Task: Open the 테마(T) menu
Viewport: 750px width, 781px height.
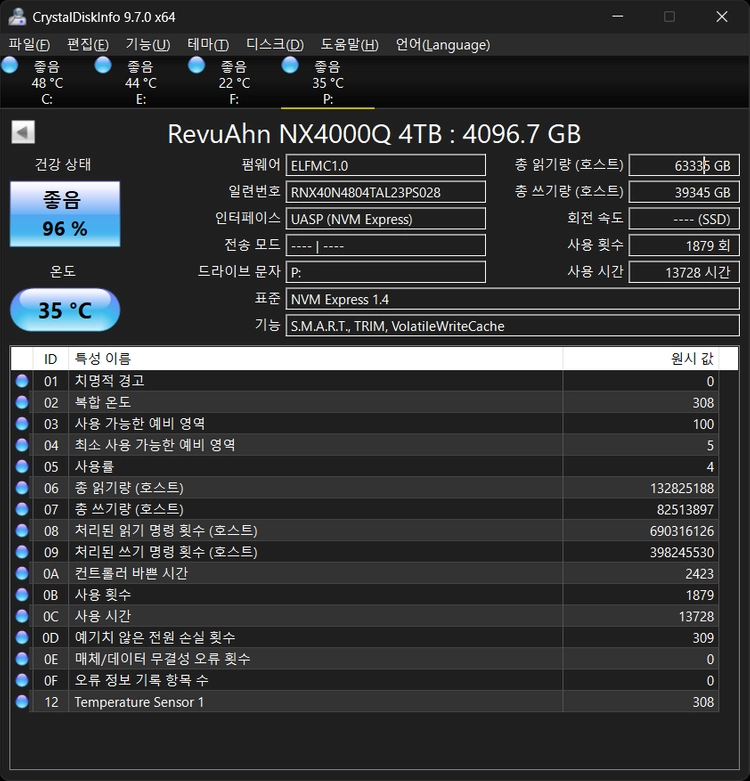Action: tap(208, 45)
